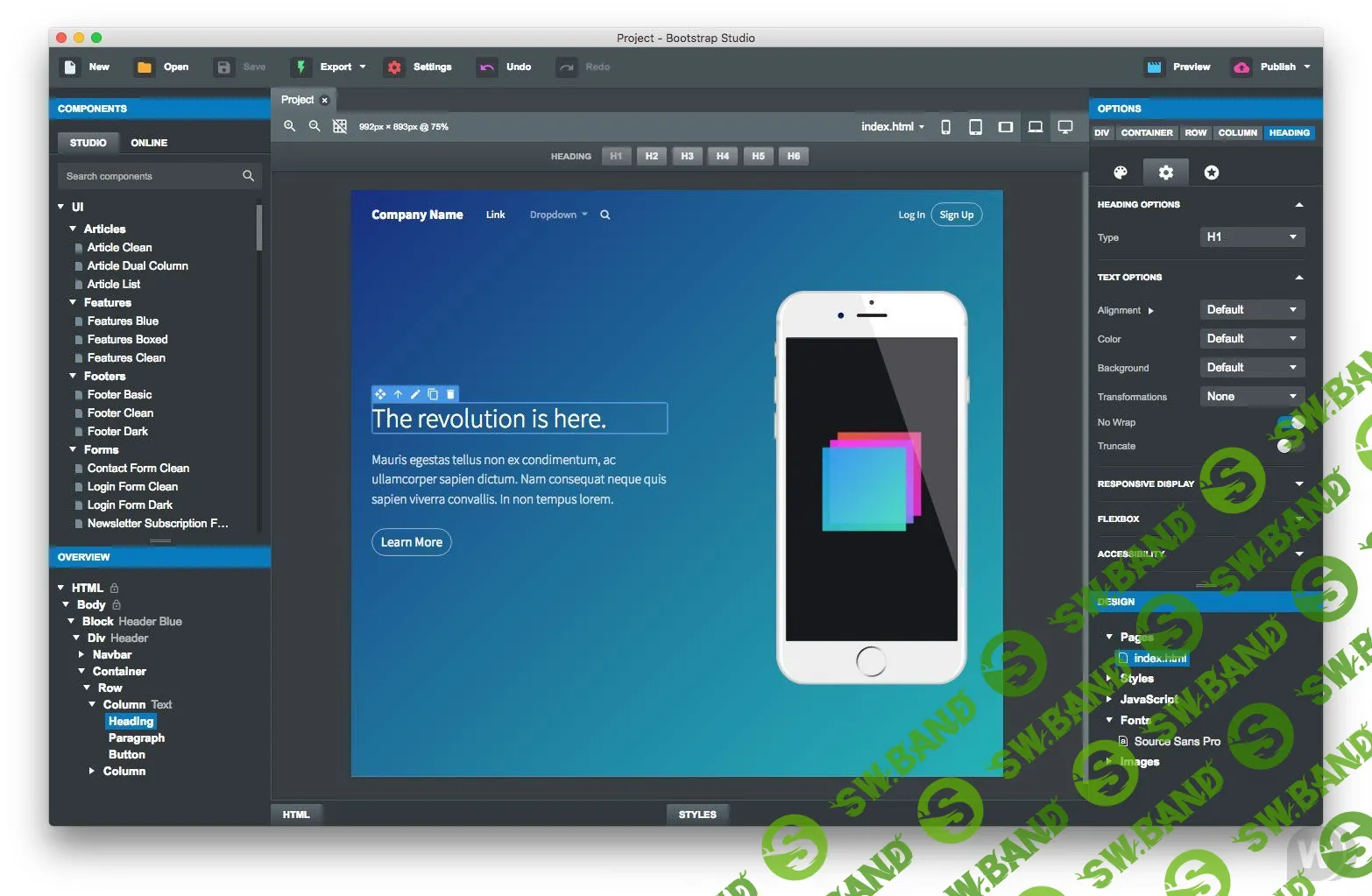Click the star options icon in Options panel
The height and width of the screenshot is (896, 1372).
(x=1211, y=173)
